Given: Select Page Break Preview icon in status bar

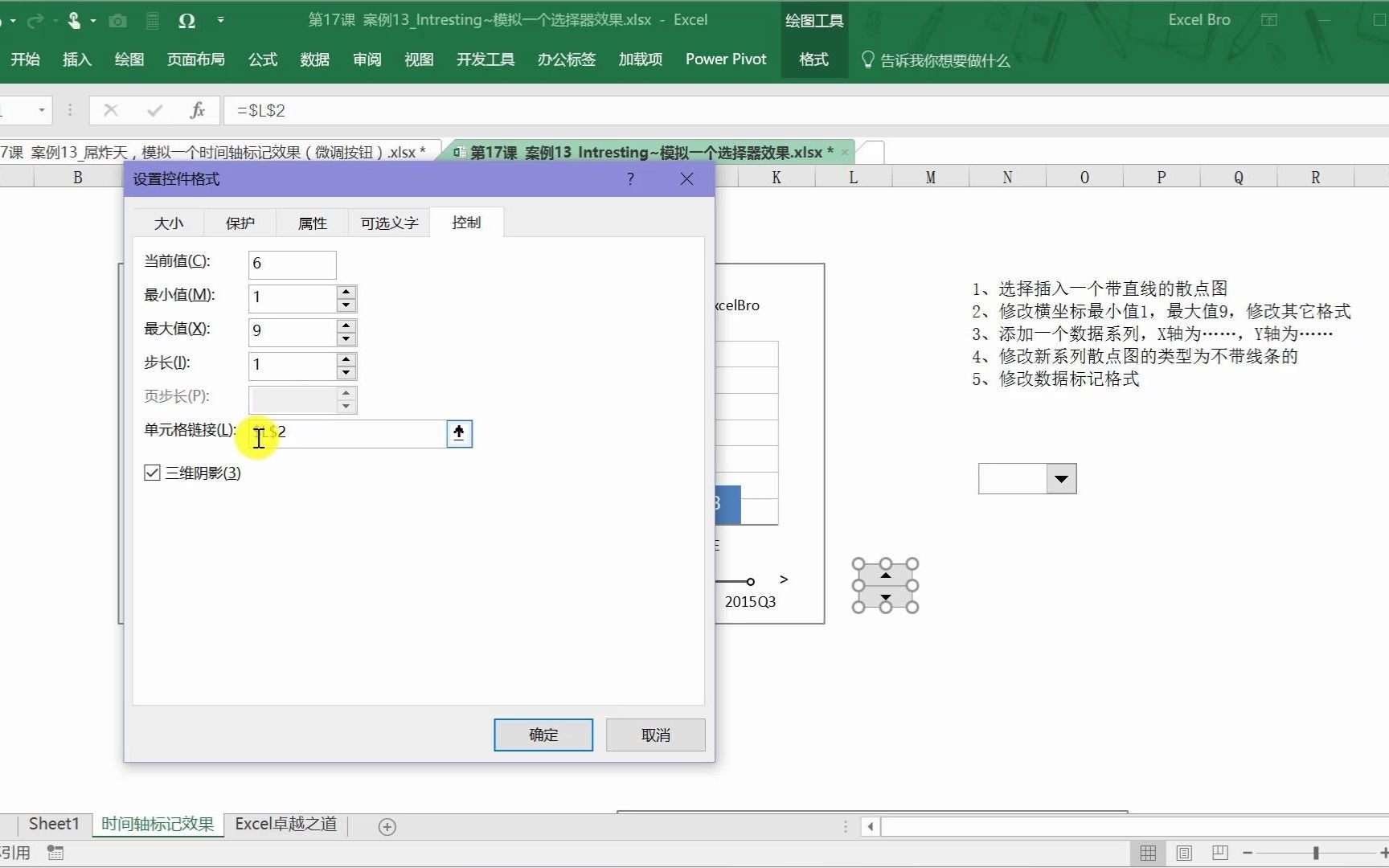Looking at the screenshot, I should pos(1219,853).
